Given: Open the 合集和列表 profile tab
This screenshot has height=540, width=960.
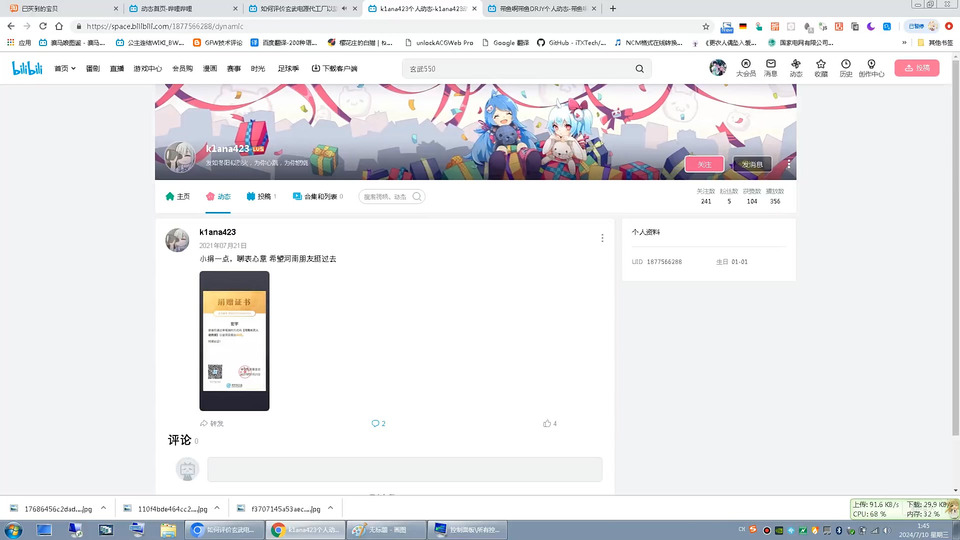Looking at the screenshot, I should pos(318,197).
